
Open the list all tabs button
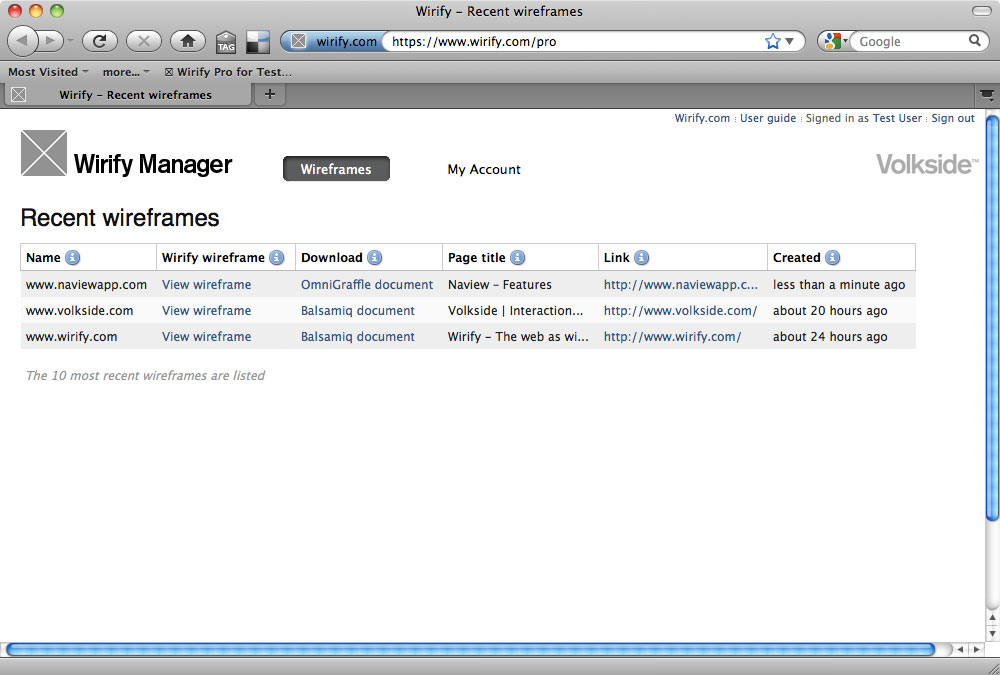[x=987, y=95]
